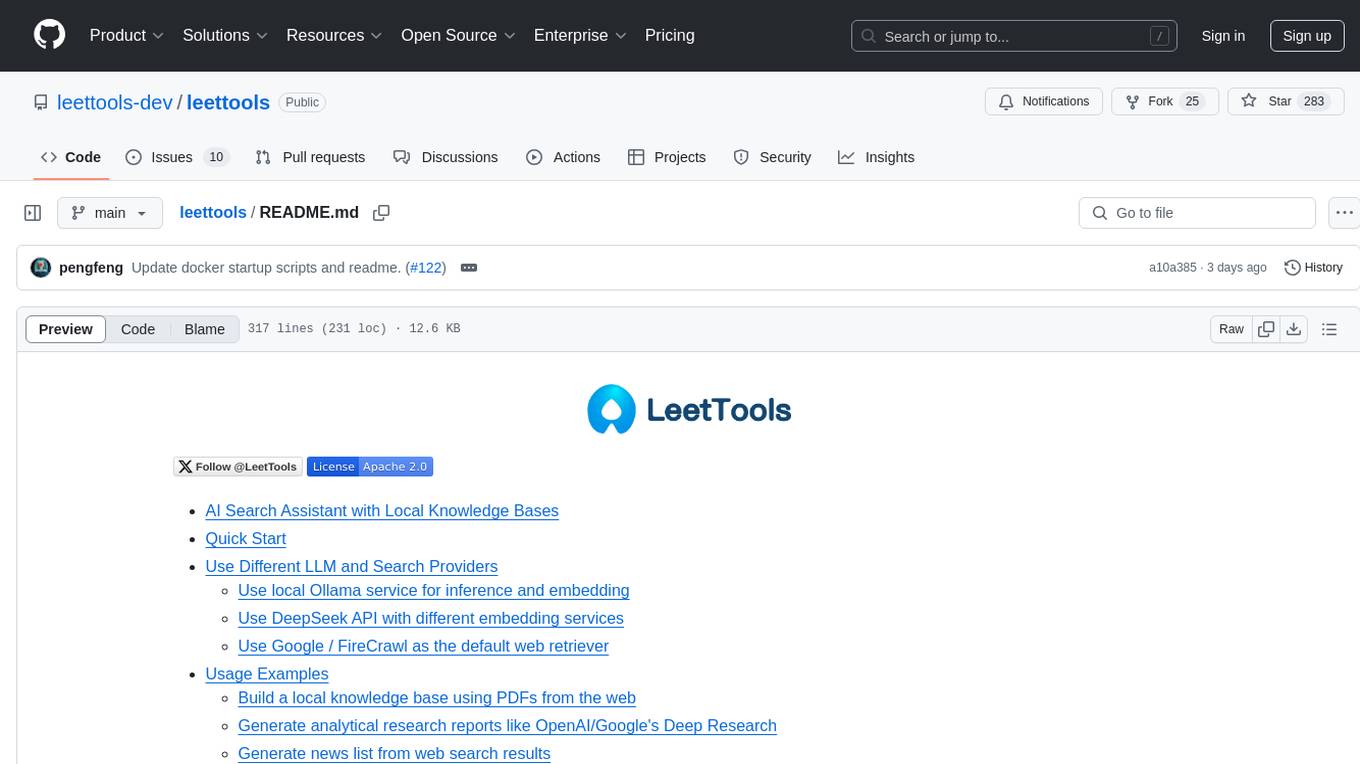Image resolution: width=1360 pixels, height=764 pixels.
Task: Jump to Use local Ollama service section
Action: pos(434,591)
